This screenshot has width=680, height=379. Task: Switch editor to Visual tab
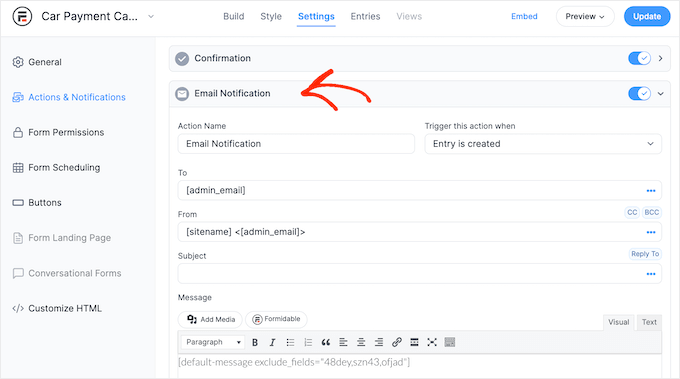click(618, 322)
